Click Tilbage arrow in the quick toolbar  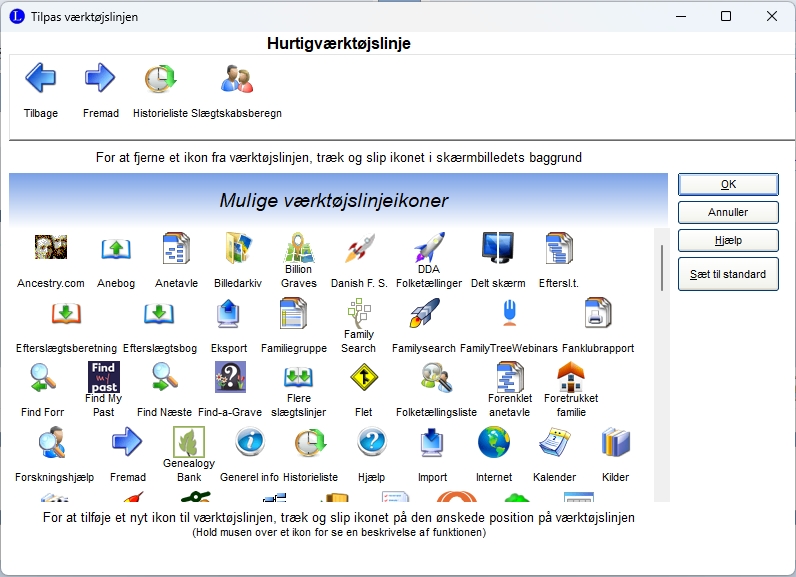pos(41,78)
